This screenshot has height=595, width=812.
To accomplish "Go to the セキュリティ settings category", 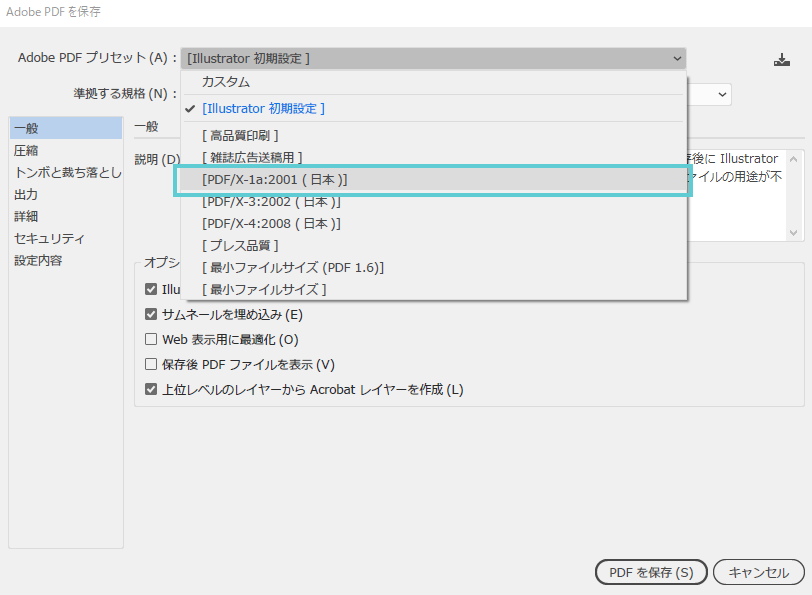I will 49,238.
